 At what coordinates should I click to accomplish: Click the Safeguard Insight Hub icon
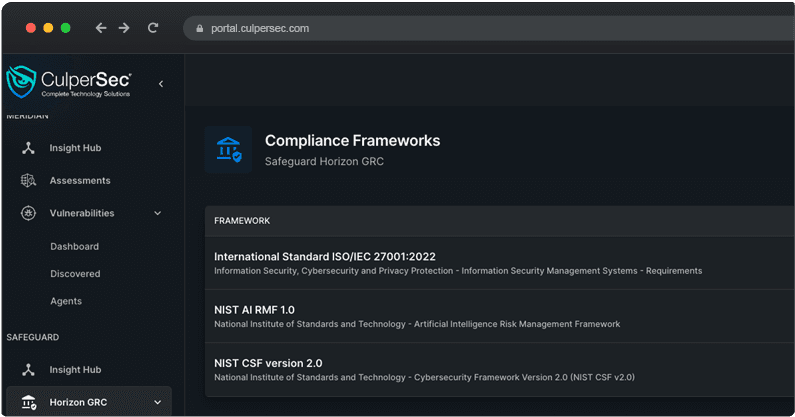(x=28, y=370)
